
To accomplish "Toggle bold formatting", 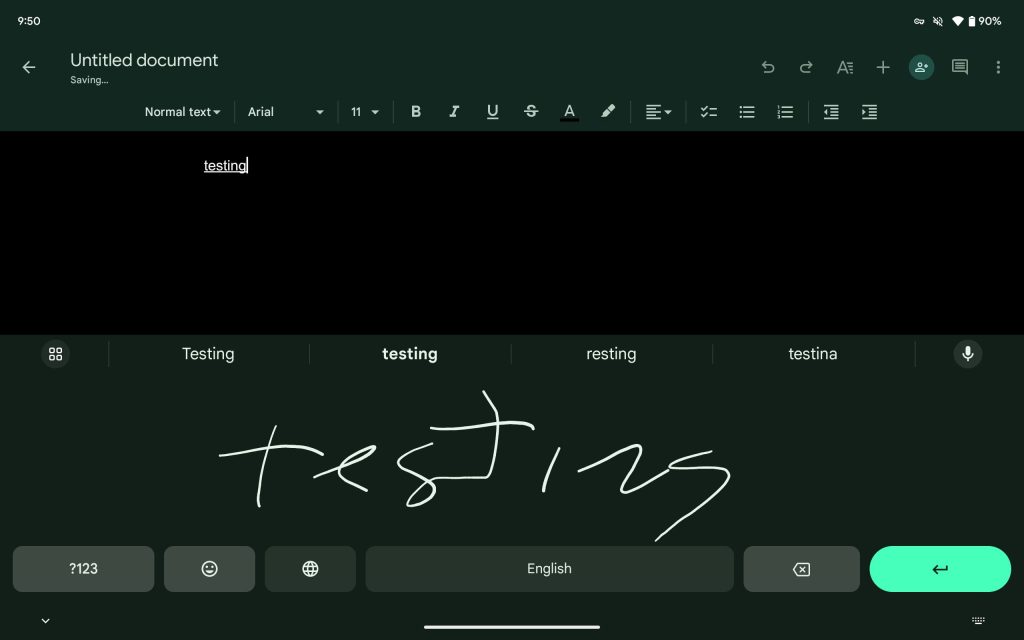I will click(x=416, y=112).
